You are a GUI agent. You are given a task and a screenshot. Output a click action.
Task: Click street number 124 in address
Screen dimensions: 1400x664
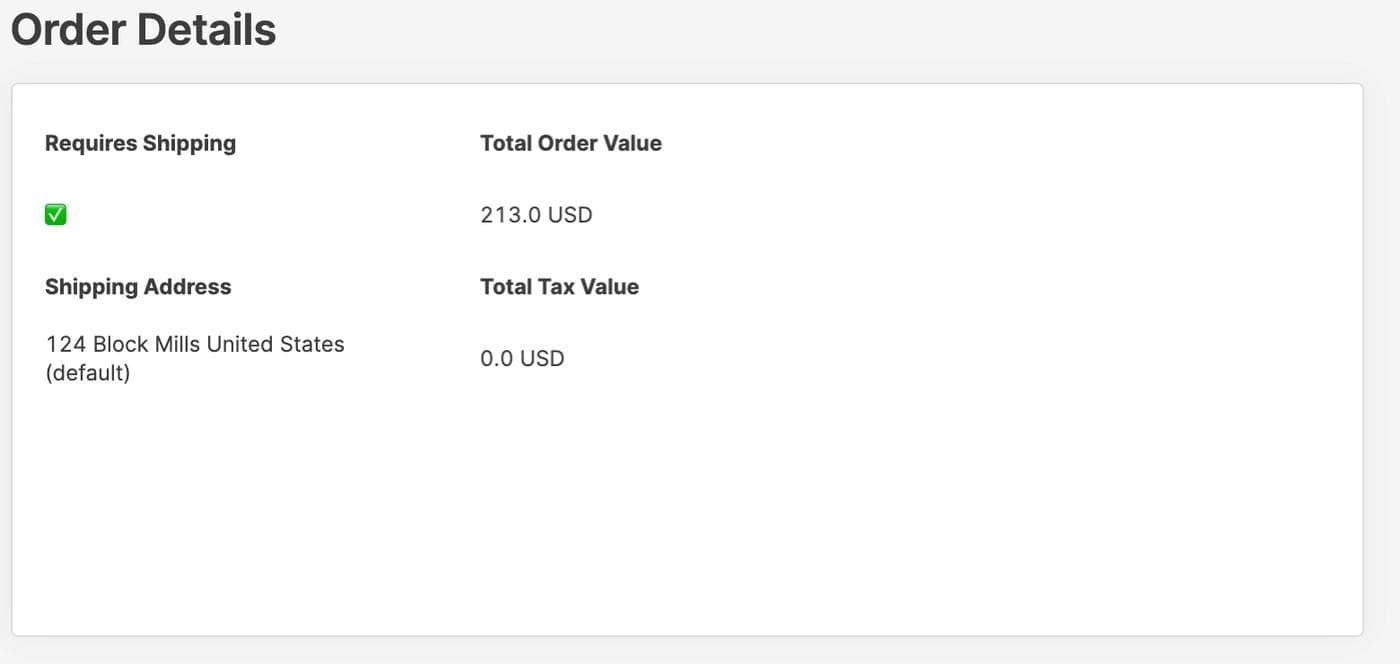coord(65,344)
